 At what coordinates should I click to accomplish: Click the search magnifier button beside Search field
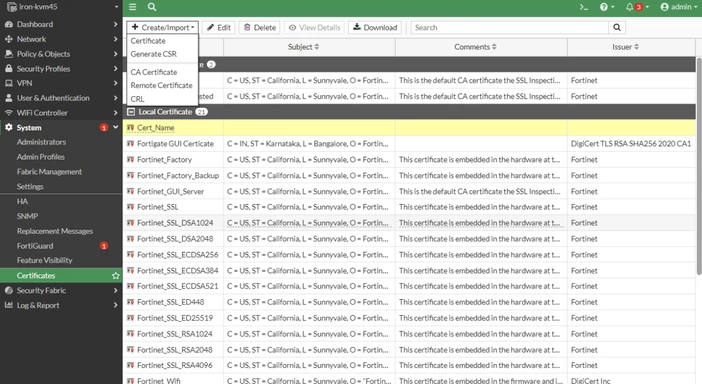(x=616, y=27)
